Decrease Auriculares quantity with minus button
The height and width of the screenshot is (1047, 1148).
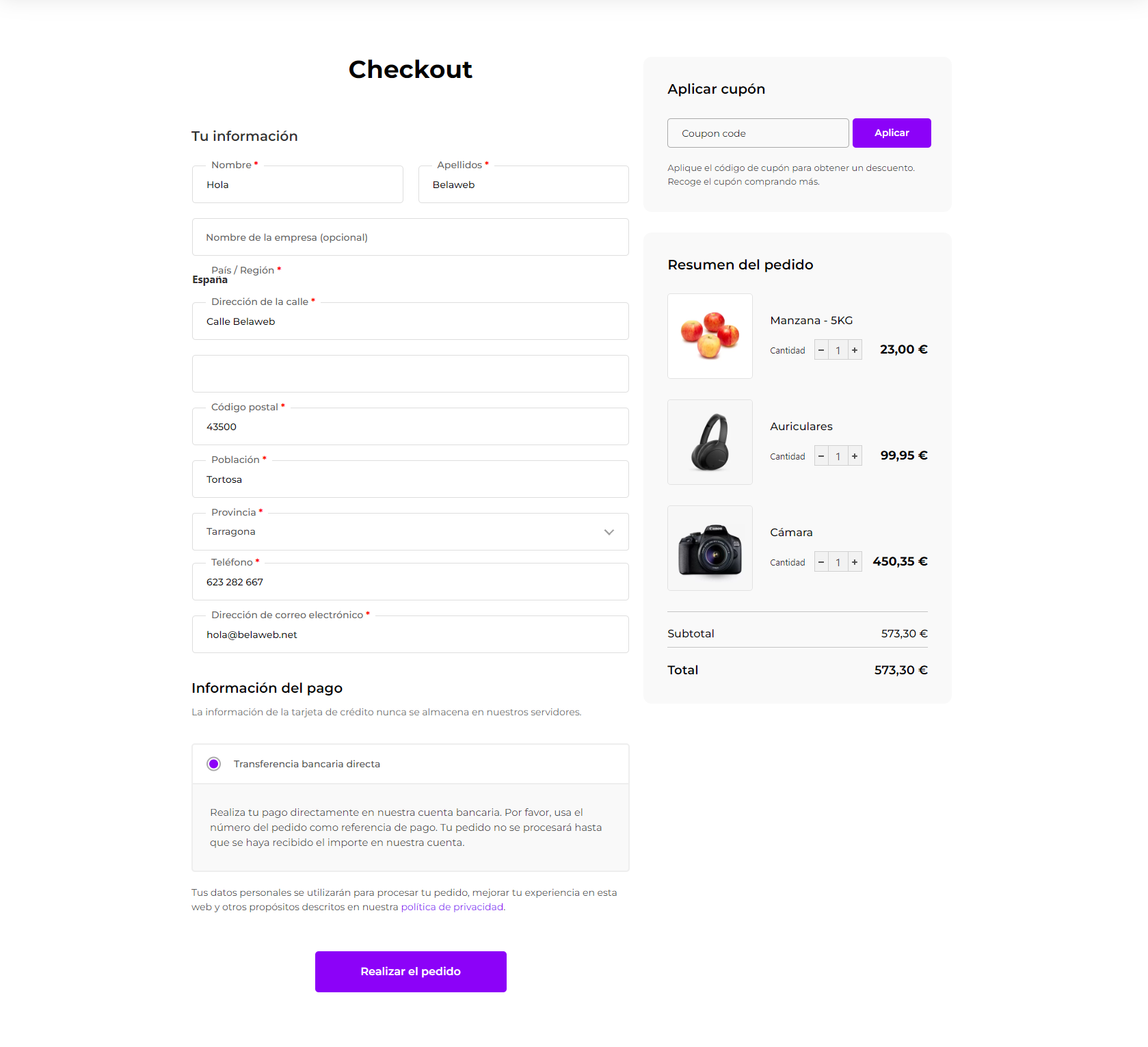pyautogui.click(x=821, y=456)
